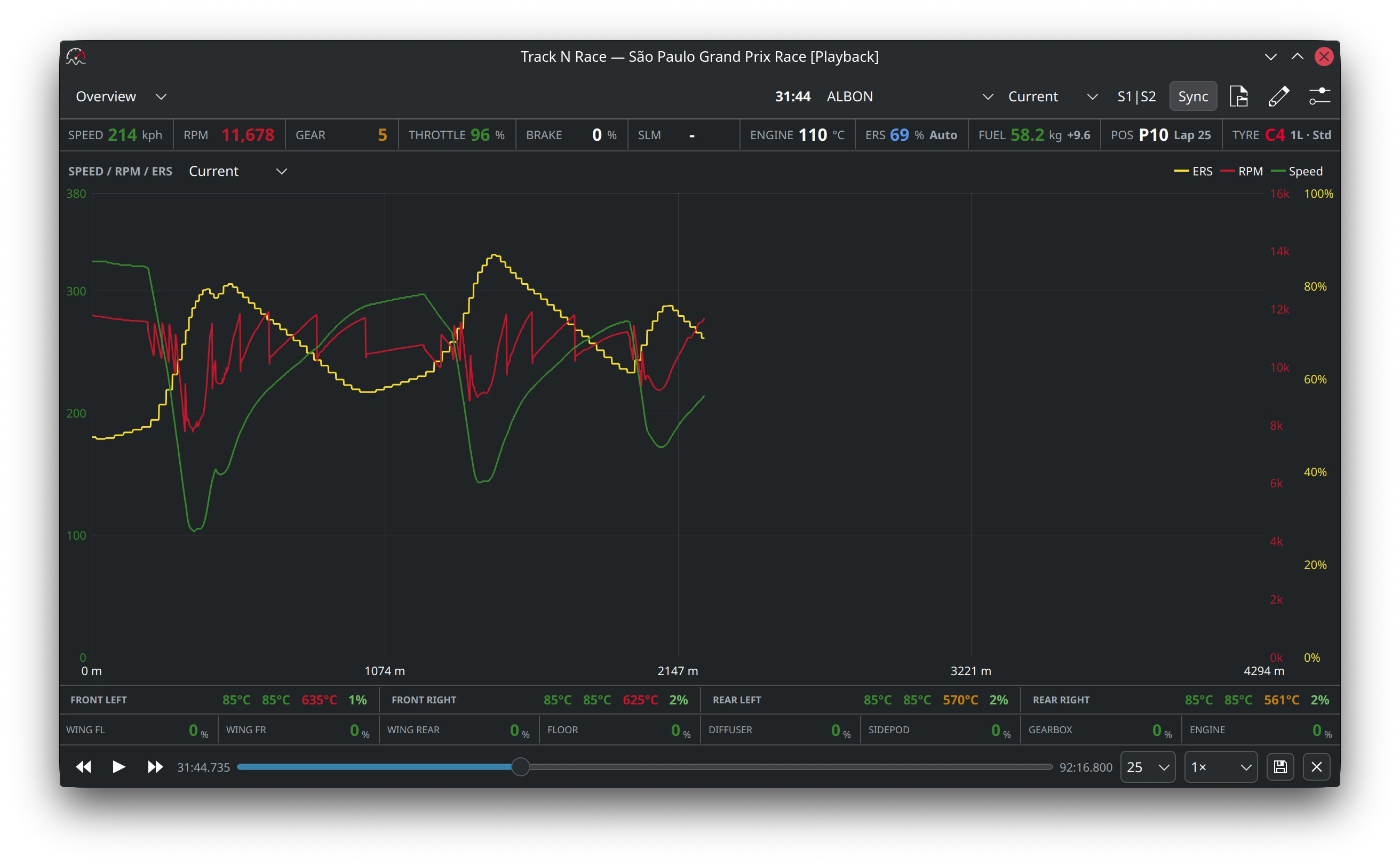Click the SPEED / RPM / ERS chart title
Viewport: 1400px width, 866px height.
pos(120,171)
